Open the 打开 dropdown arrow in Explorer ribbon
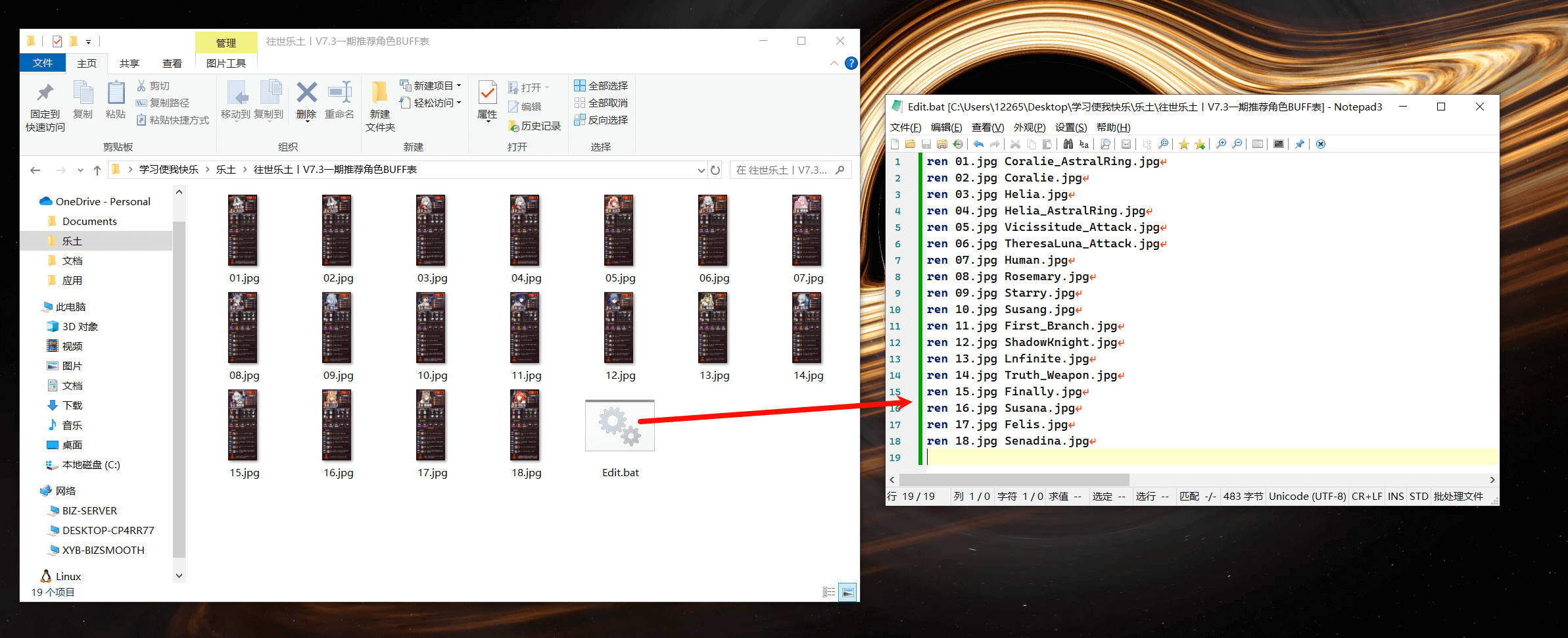Image resolution: width=1568 pixels, height=638 pixels. [547, 87]
